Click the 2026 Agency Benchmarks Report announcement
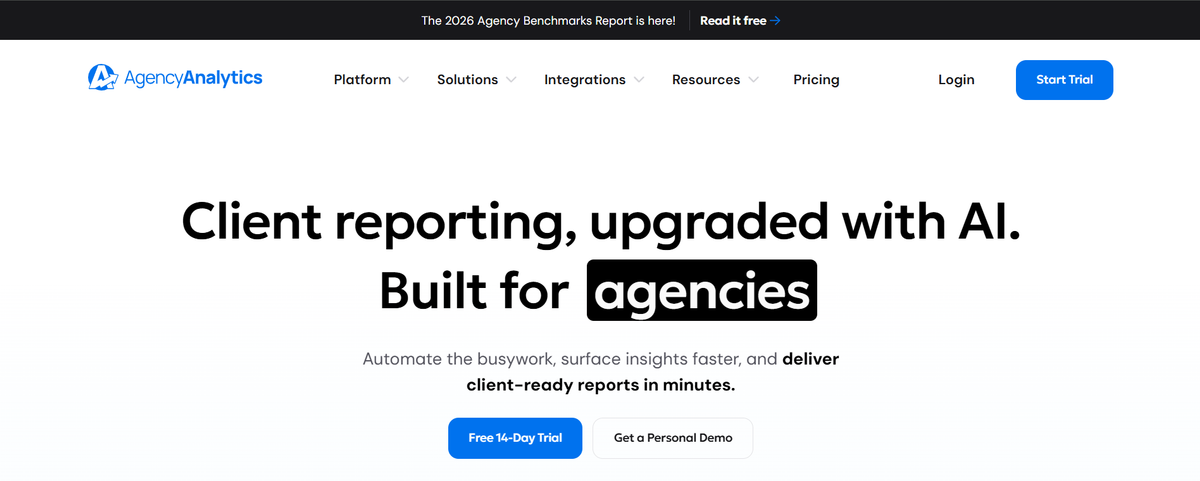This screenshot has height=481, width=1200. pyautogui.click(x=548, y=20)
